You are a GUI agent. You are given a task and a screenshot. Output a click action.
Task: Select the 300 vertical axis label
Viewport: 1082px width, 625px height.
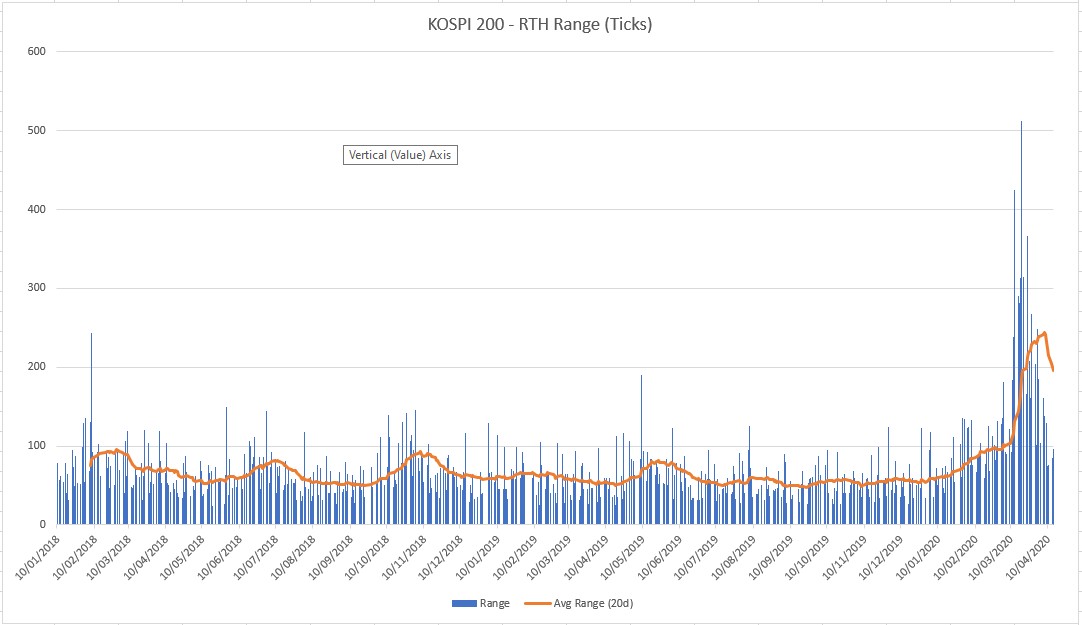pyautogui.click(x=37, y=288)
